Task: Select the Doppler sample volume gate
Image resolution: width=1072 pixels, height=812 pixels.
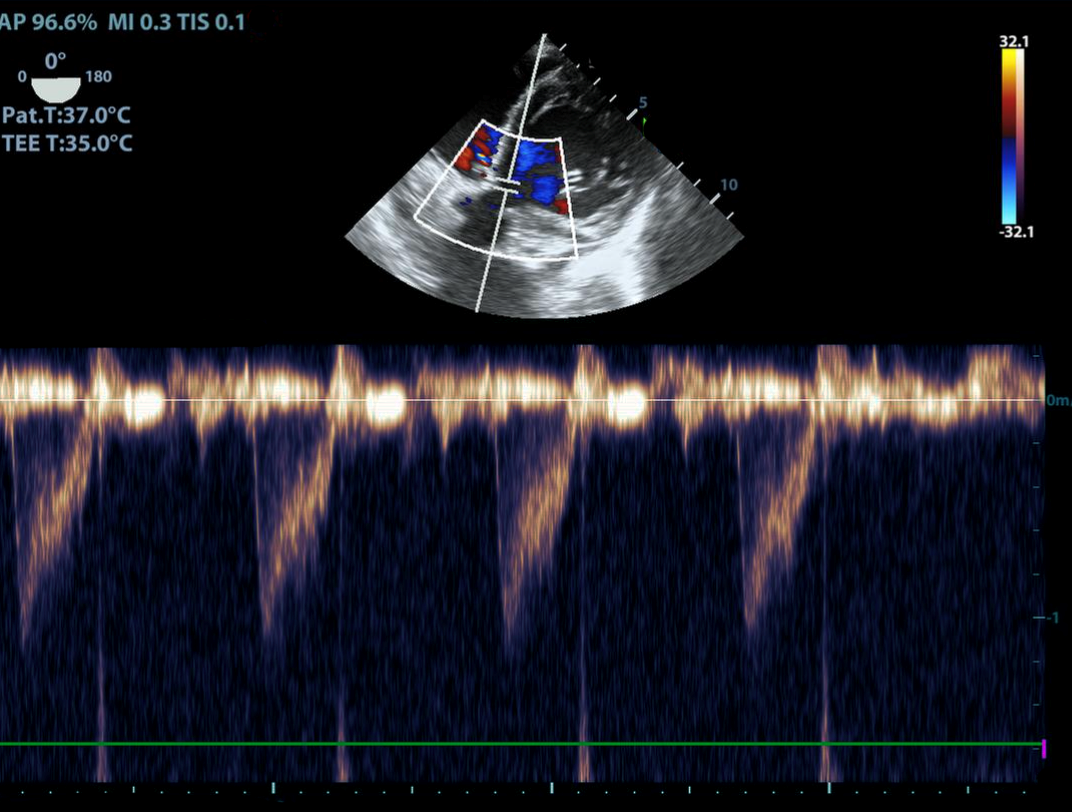Action: click(x=508, y=184)
